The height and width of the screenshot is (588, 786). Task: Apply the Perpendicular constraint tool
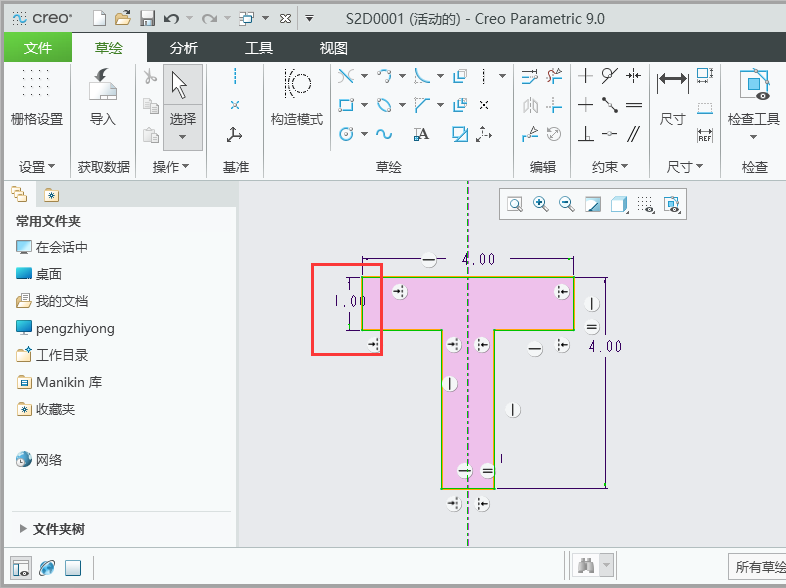point(585,134)
